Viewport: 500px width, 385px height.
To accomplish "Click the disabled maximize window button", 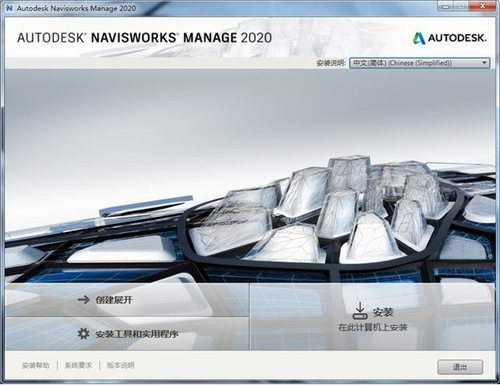I will (x=462, y=6).
